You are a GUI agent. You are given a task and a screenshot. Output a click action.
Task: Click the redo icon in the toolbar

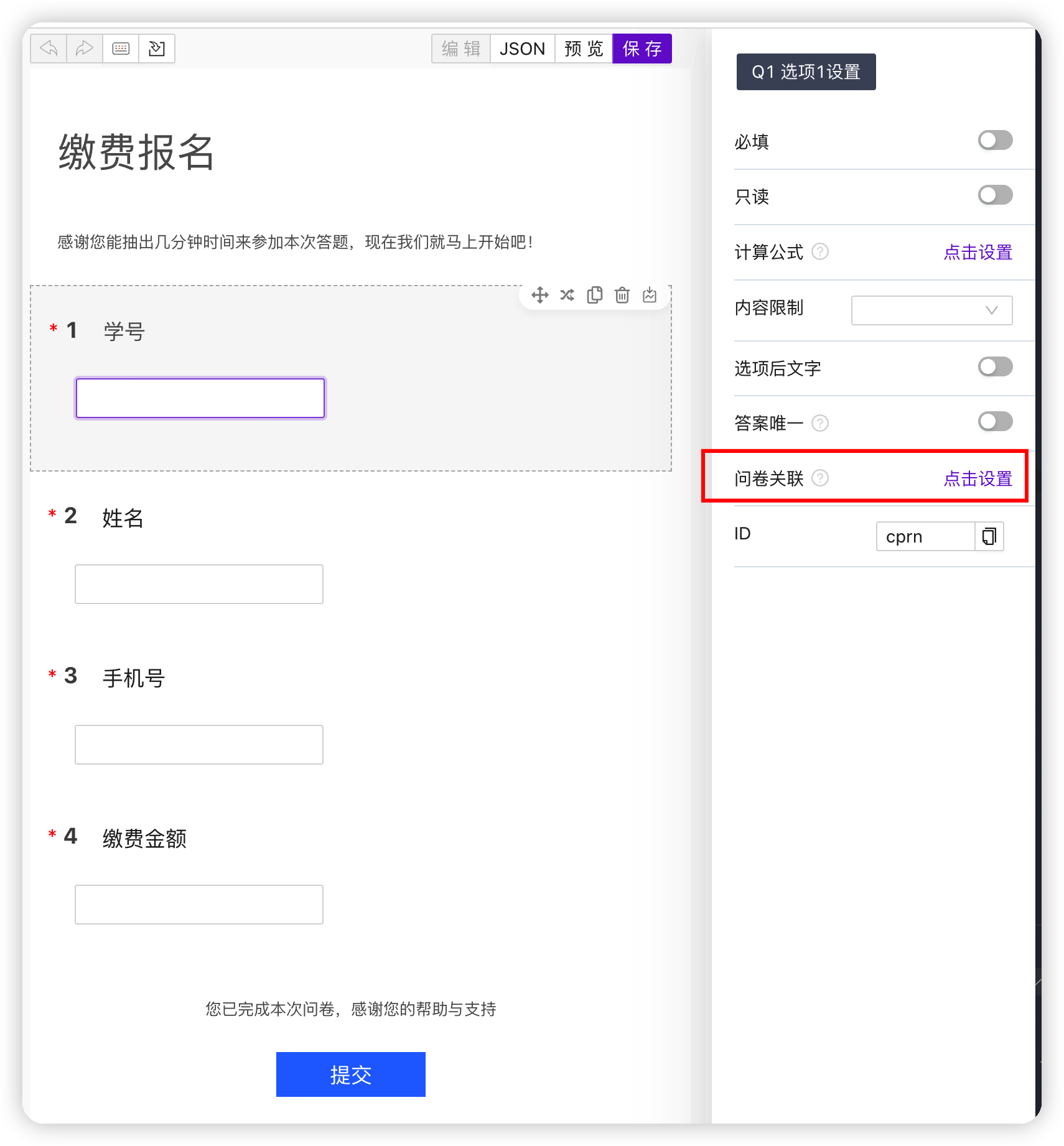(x=84, y=48)
